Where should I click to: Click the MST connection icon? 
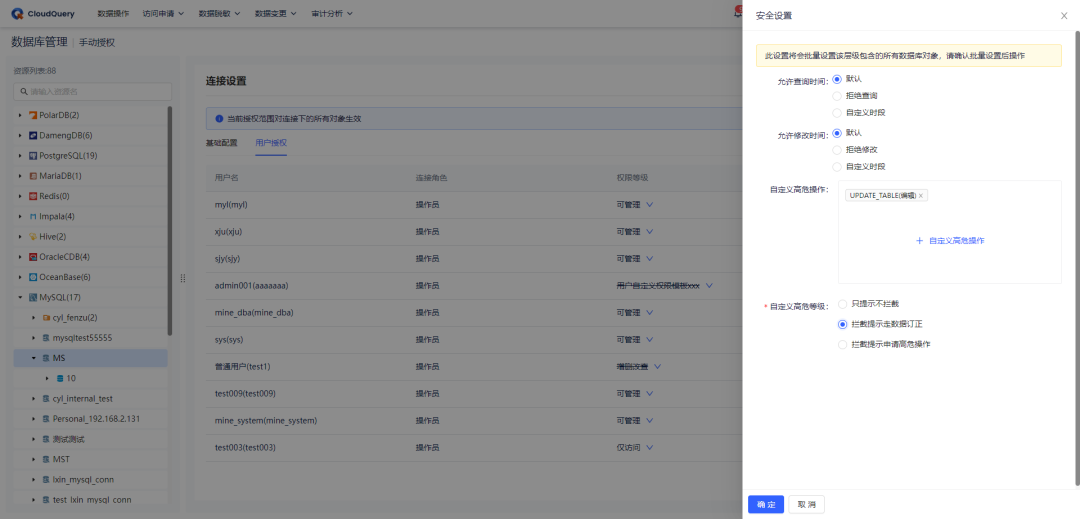tap(46, 459)
